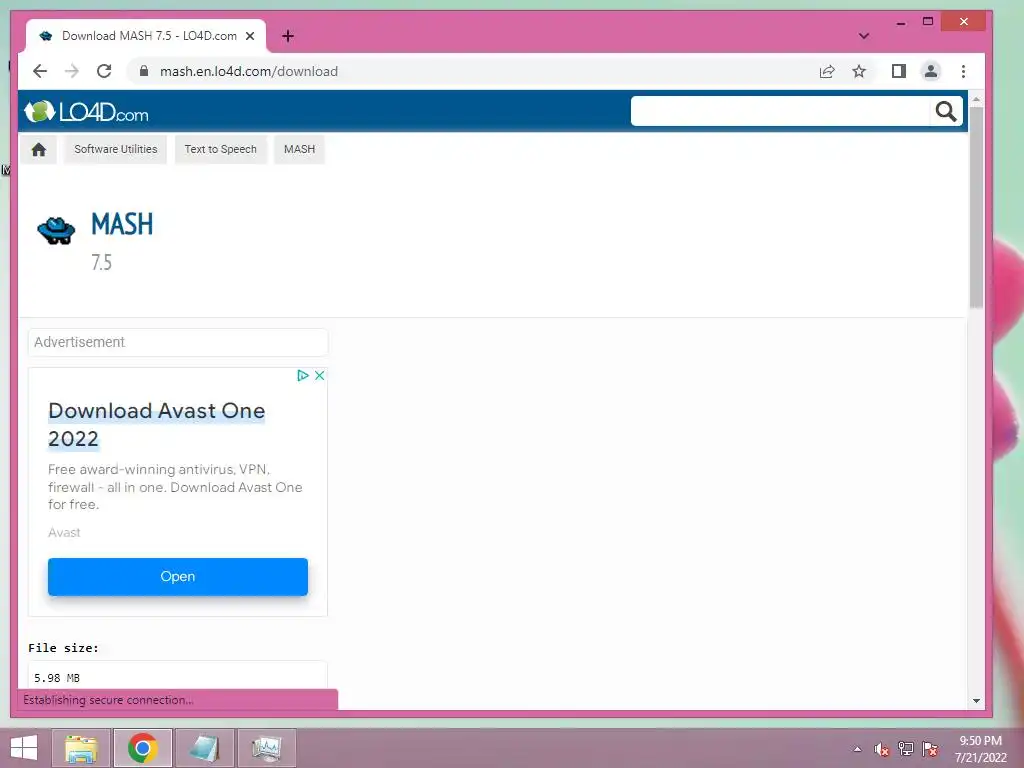The image size is (1024, 768).
Task: Open the Chrome side panel
Action: point(899,71)
